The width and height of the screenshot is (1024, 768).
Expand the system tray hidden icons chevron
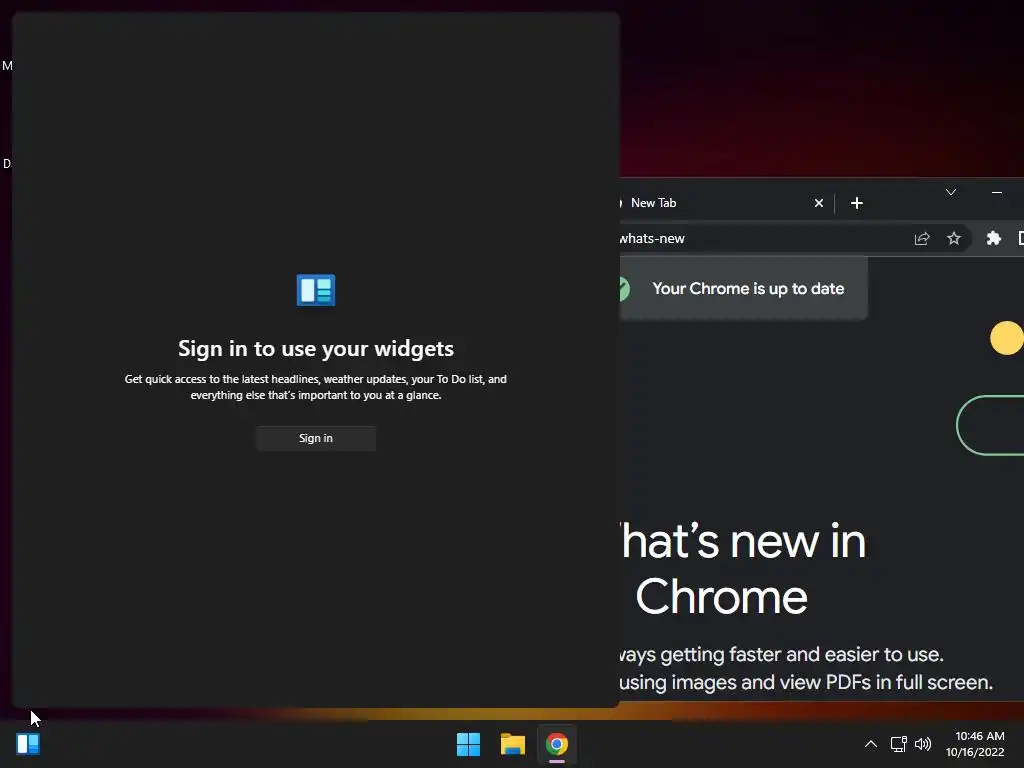click(x=871, y=744)
